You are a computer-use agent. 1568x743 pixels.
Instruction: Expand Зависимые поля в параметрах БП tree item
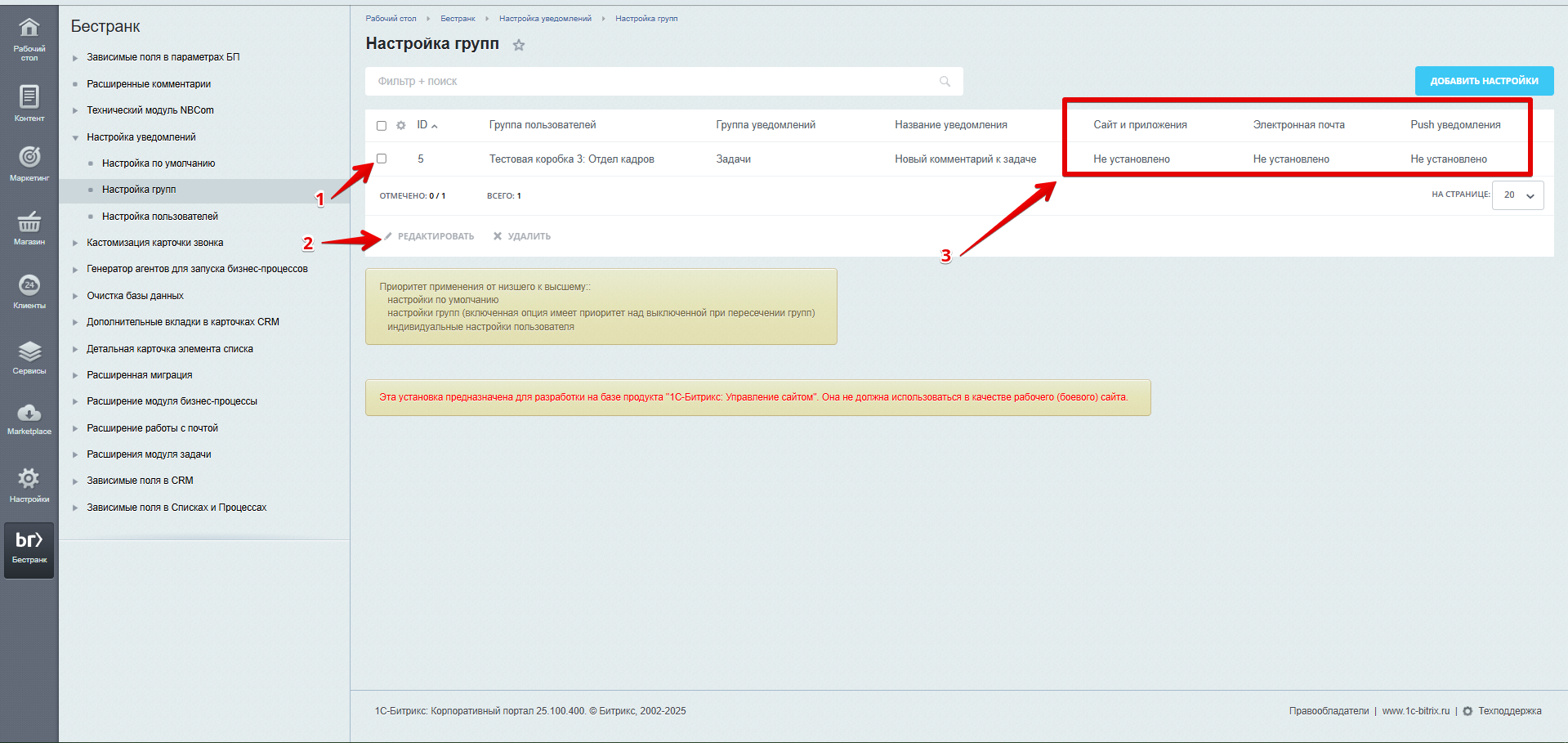click(x=75, y=58)
